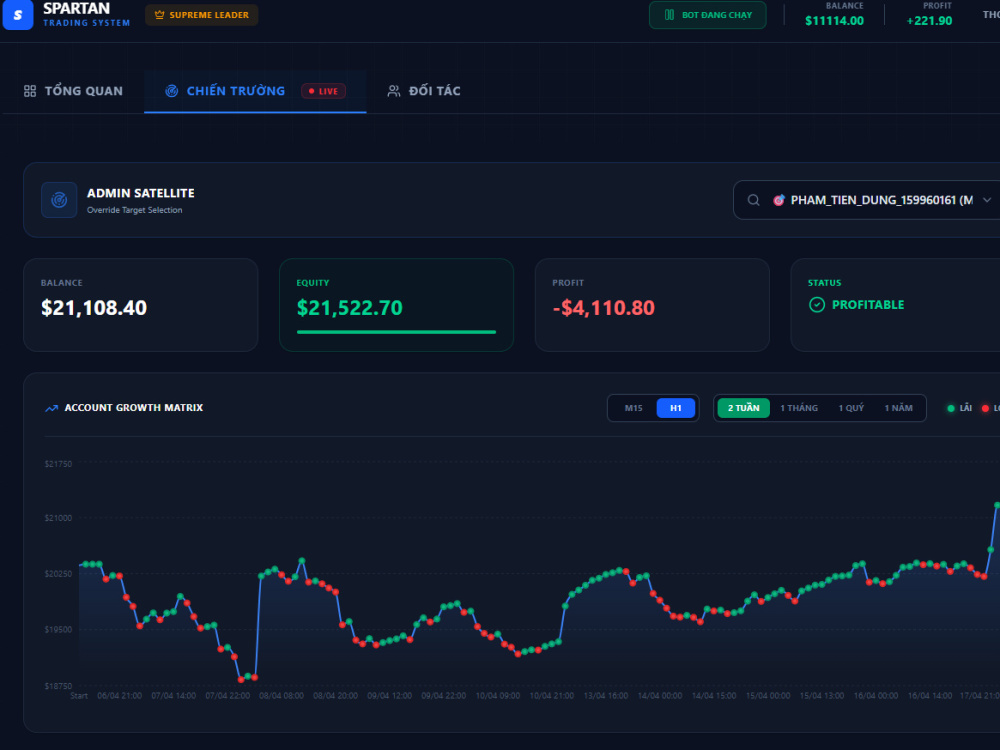Click the Spartan blue S logo
The image size is (1000, 750).
point(18,15)
